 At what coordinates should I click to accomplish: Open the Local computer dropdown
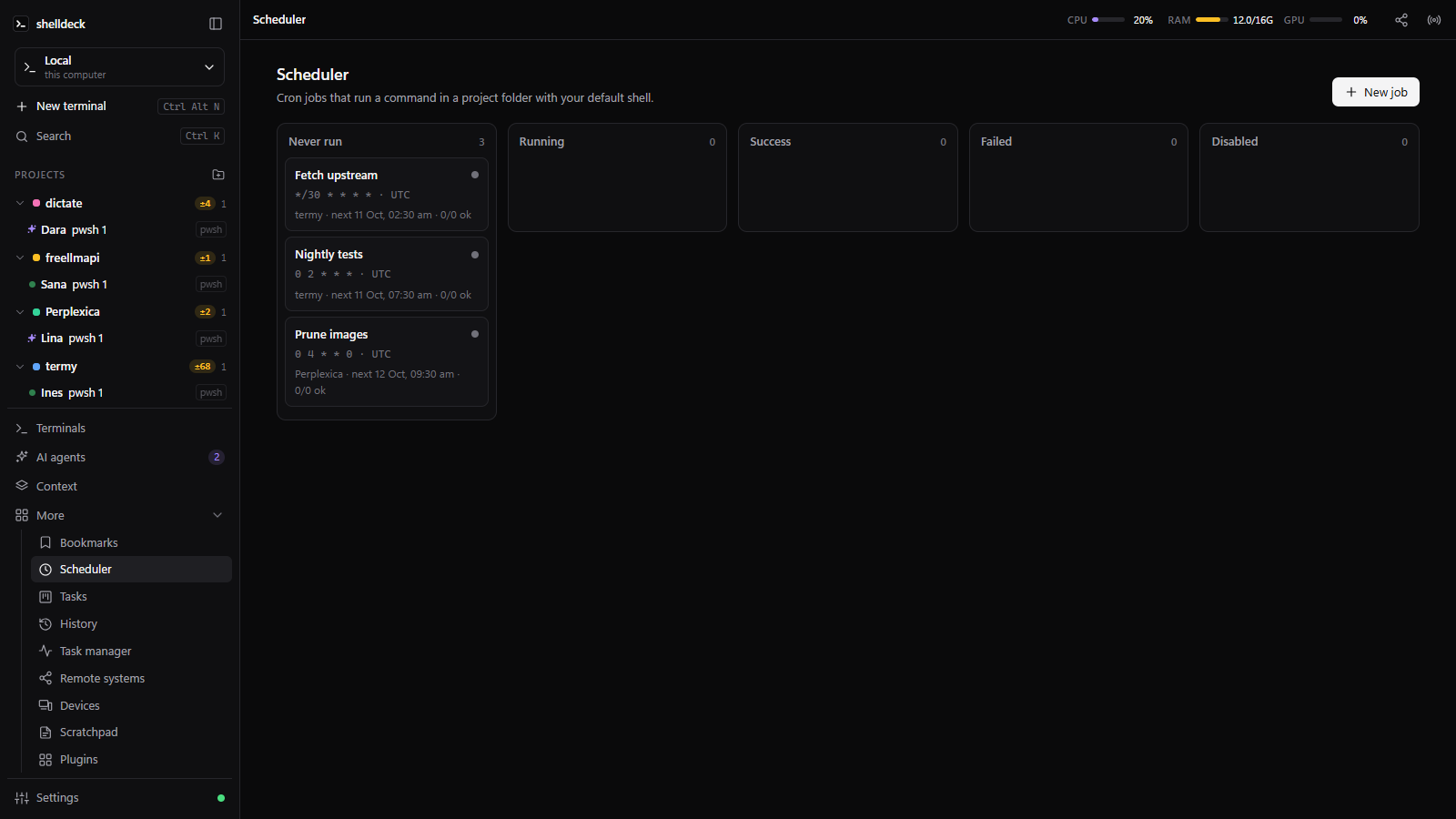point(119,67)
